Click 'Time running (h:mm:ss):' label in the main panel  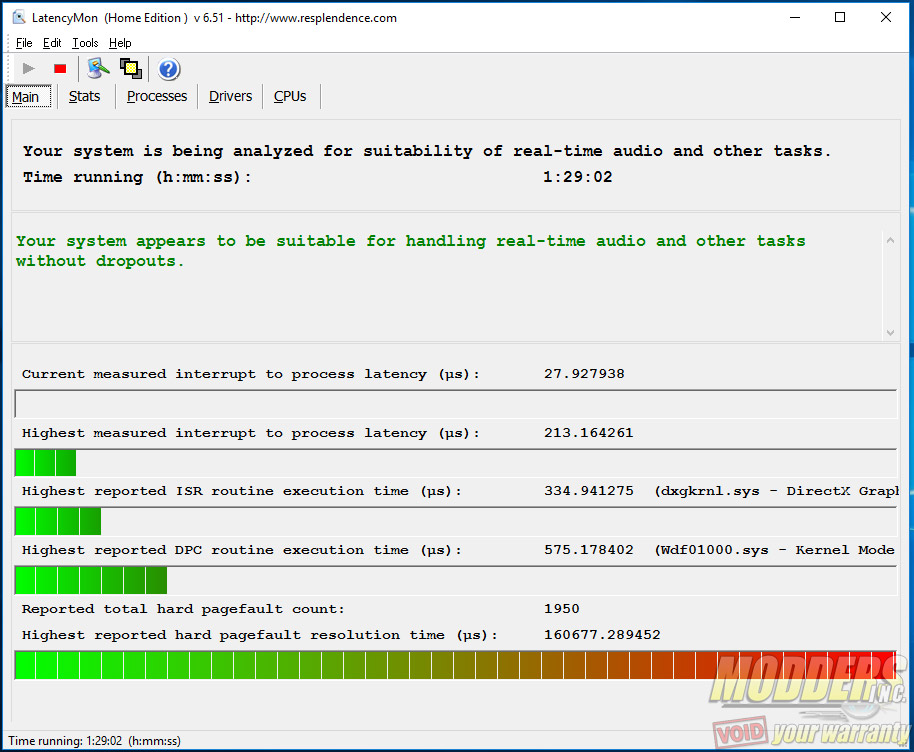[138, 177]
